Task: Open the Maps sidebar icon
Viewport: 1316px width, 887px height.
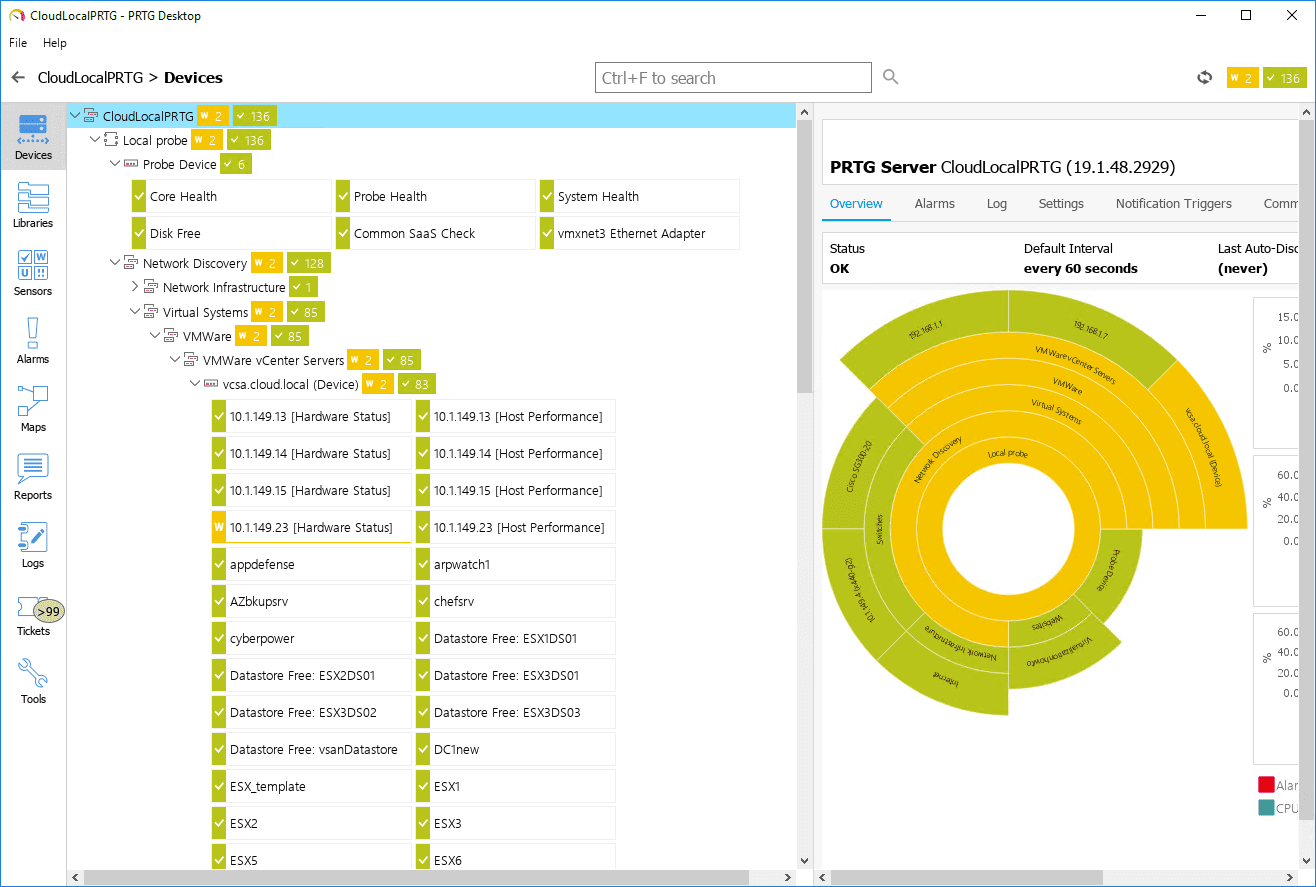Action: (33, 408)
